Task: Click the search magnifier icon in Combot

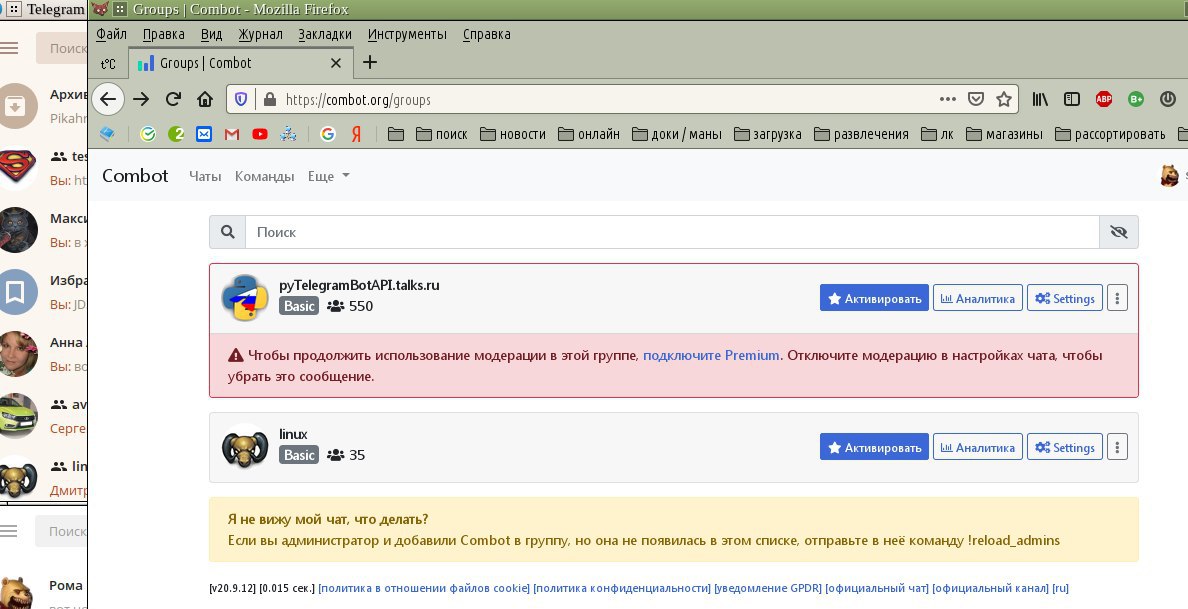Action: pyautogui.click(x=227, y=232)
